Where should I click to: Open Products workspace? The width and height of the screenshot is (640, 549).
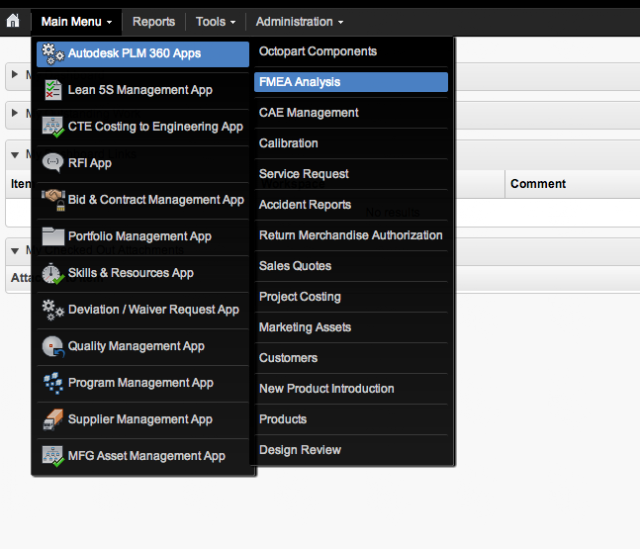tap(351, 419)
